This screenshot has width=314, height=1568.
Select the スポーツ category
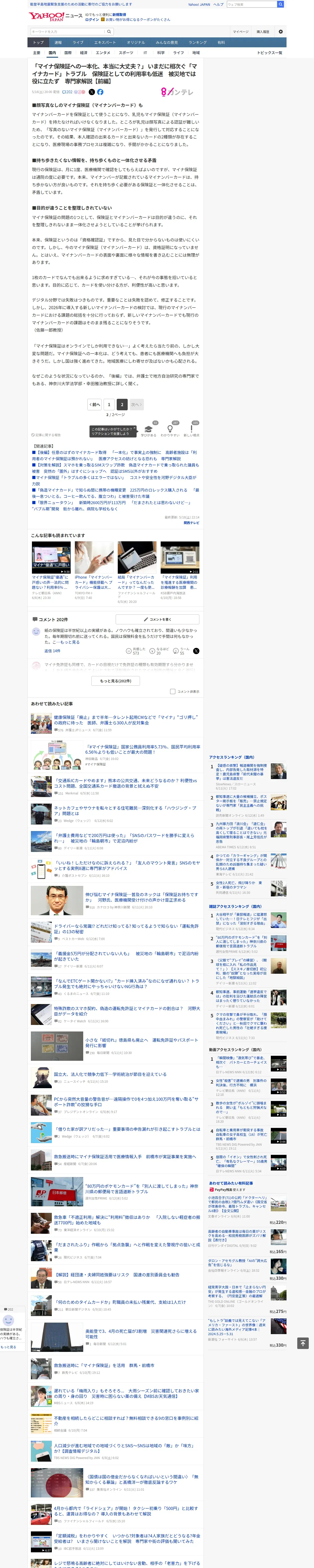point(126,53)
